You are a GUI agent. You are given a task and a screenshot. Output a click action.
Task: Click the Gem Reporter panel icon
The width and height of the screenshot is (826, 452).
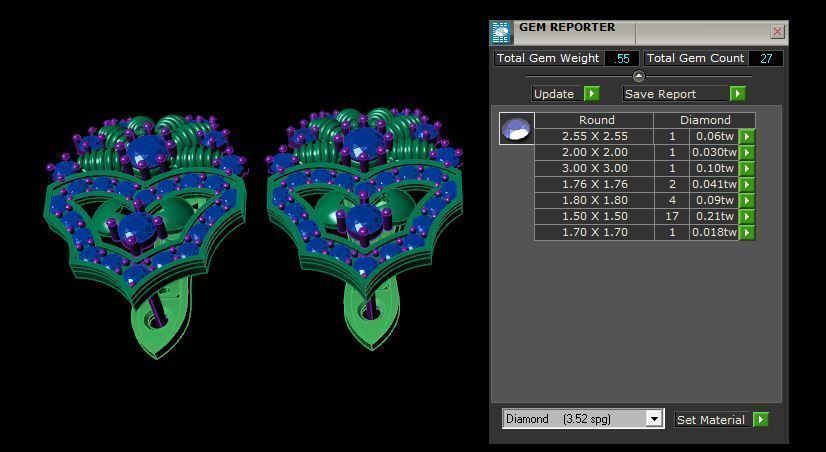[x=500, y=33]
